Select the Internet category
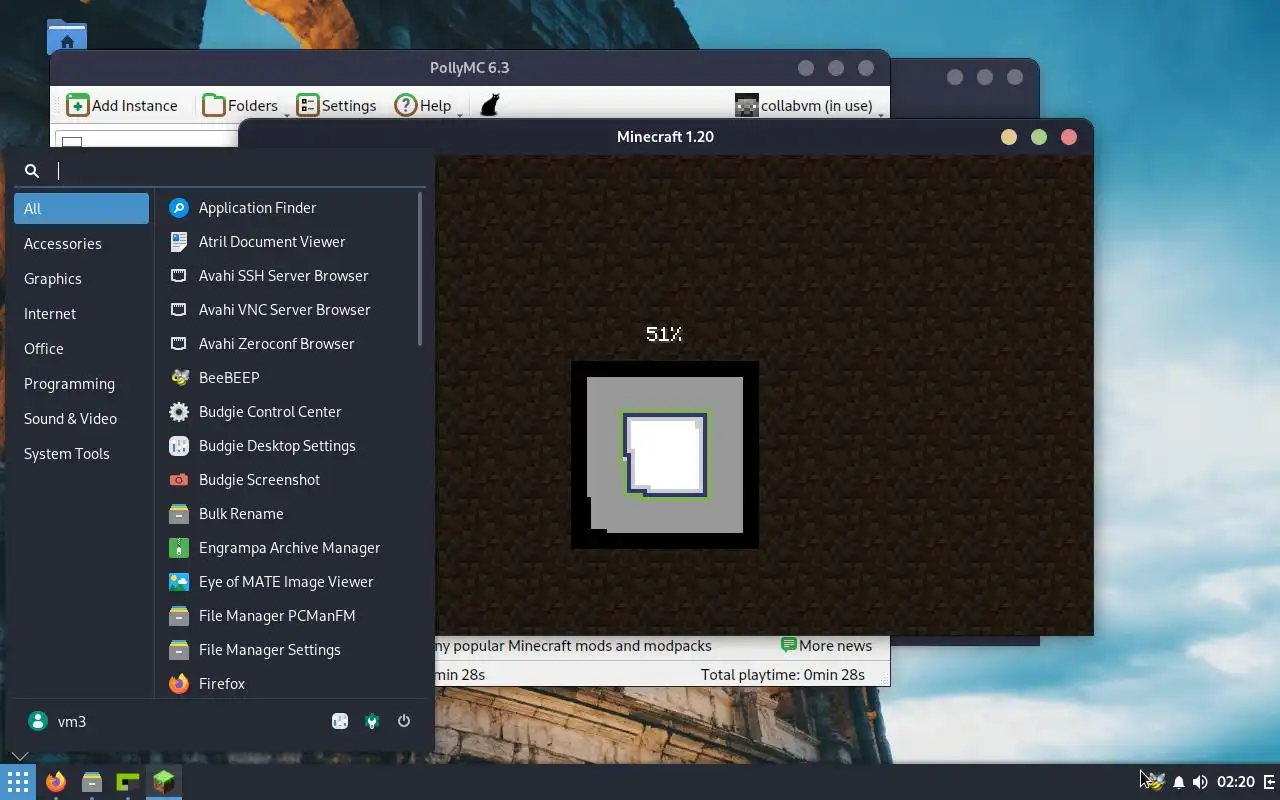Screen dimensions: 1280x800 point(81,314)
